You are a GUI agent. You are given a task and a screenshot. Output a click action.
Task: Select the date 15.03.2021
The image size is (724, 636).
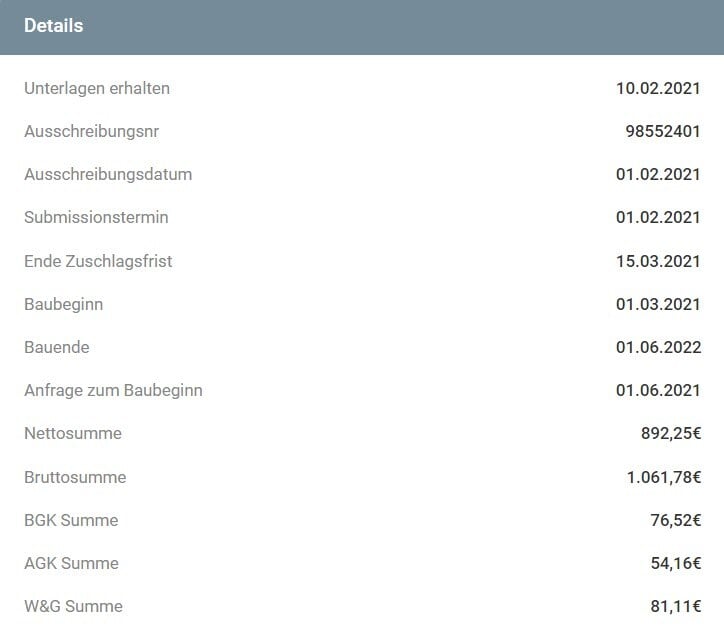pos(658,261)
